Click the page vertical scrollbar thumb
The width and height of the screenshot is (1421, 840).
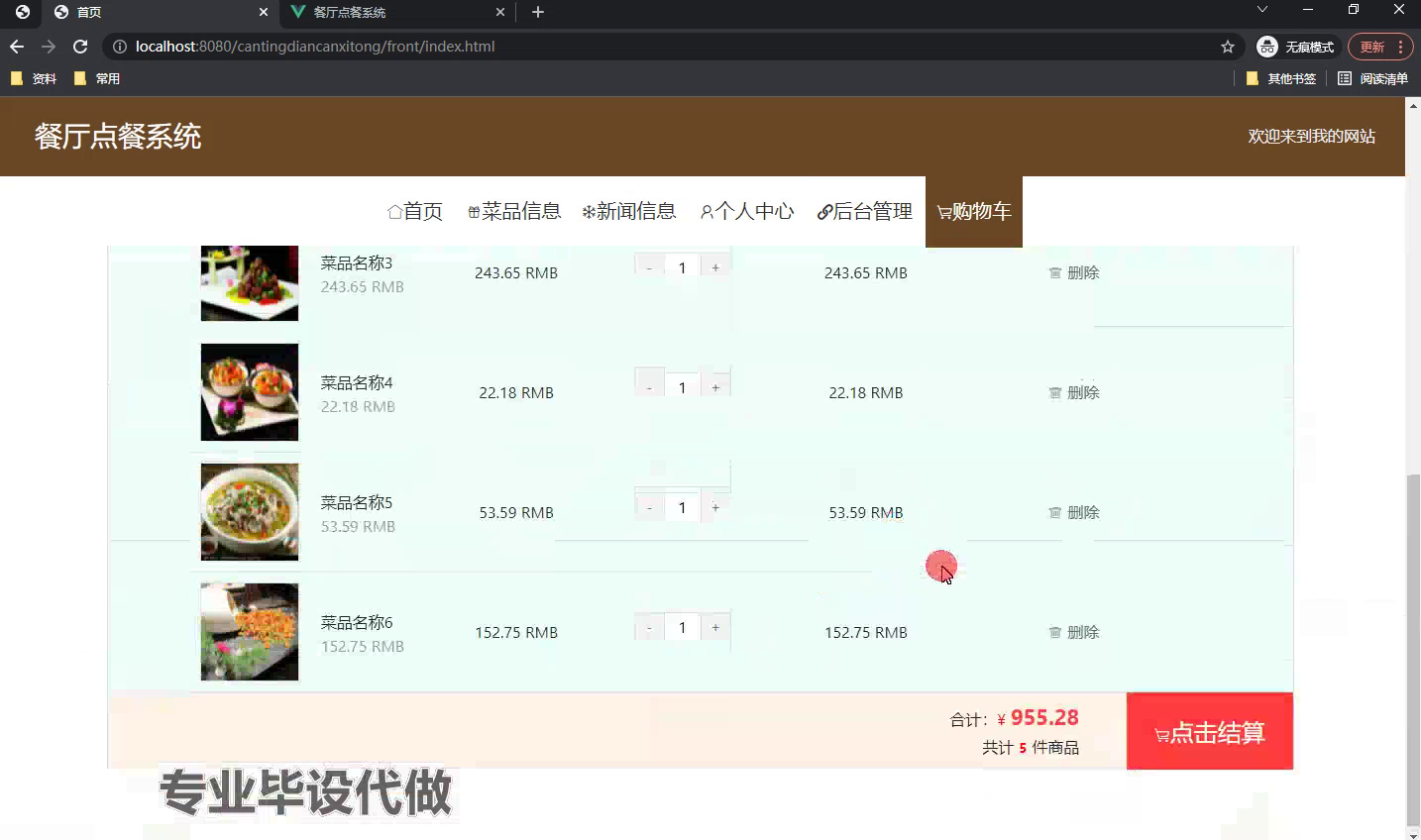pos(1412,650)
